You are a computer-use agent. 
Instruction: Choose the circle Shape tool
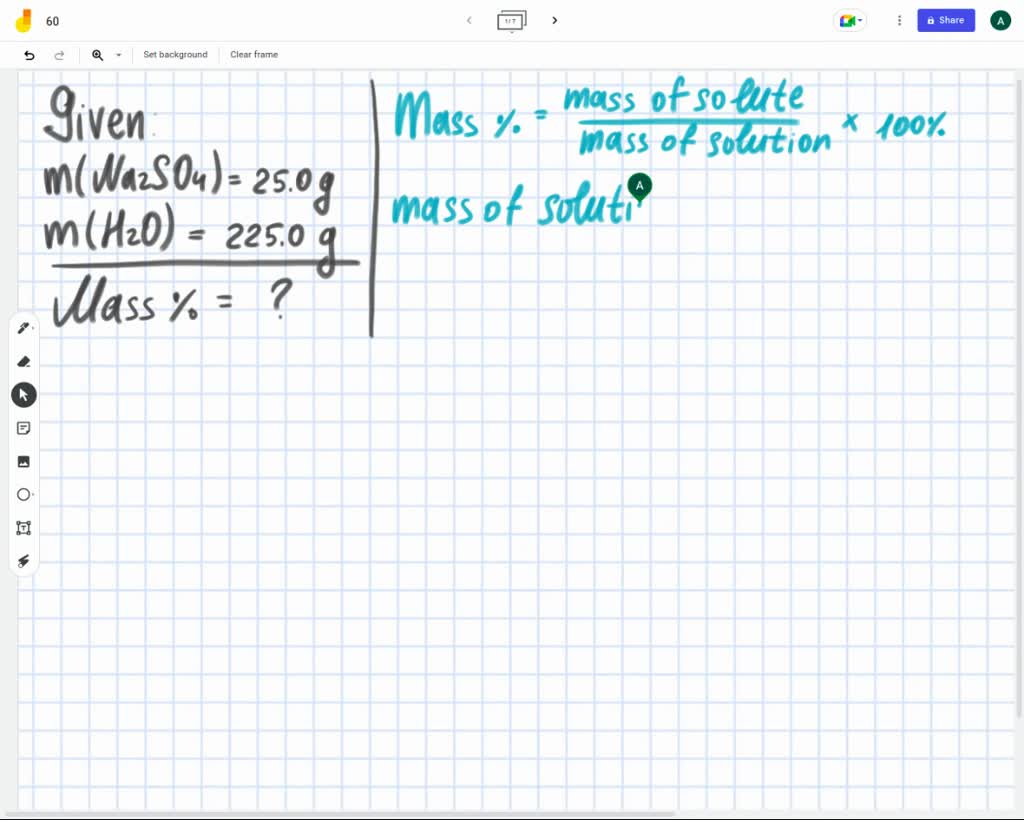23,494
